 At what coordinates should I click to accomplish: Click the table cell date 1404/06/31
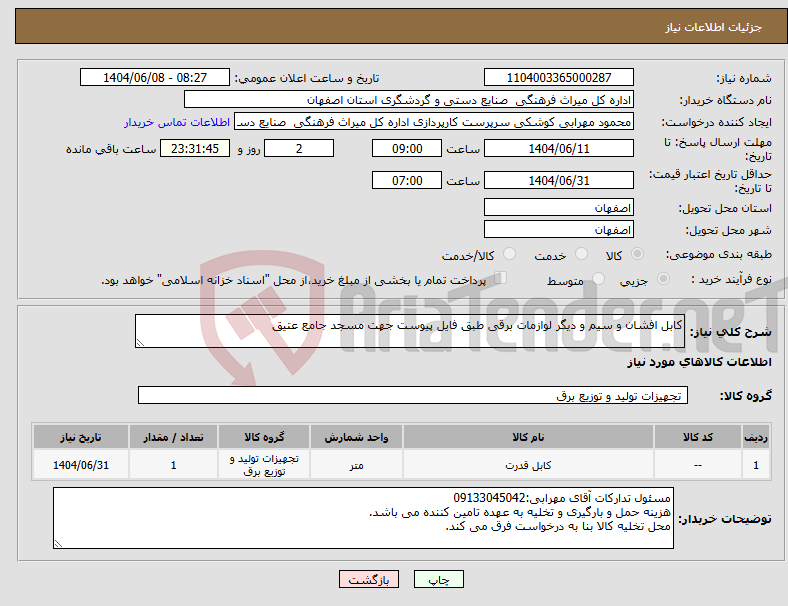pyautogui.click(x=81, y=465)
